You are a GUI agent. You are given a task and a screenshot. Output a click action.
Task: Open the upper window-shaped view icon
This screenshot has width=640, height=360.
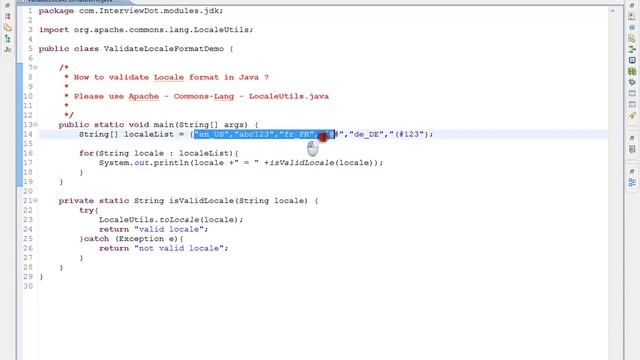click(632, 93)
